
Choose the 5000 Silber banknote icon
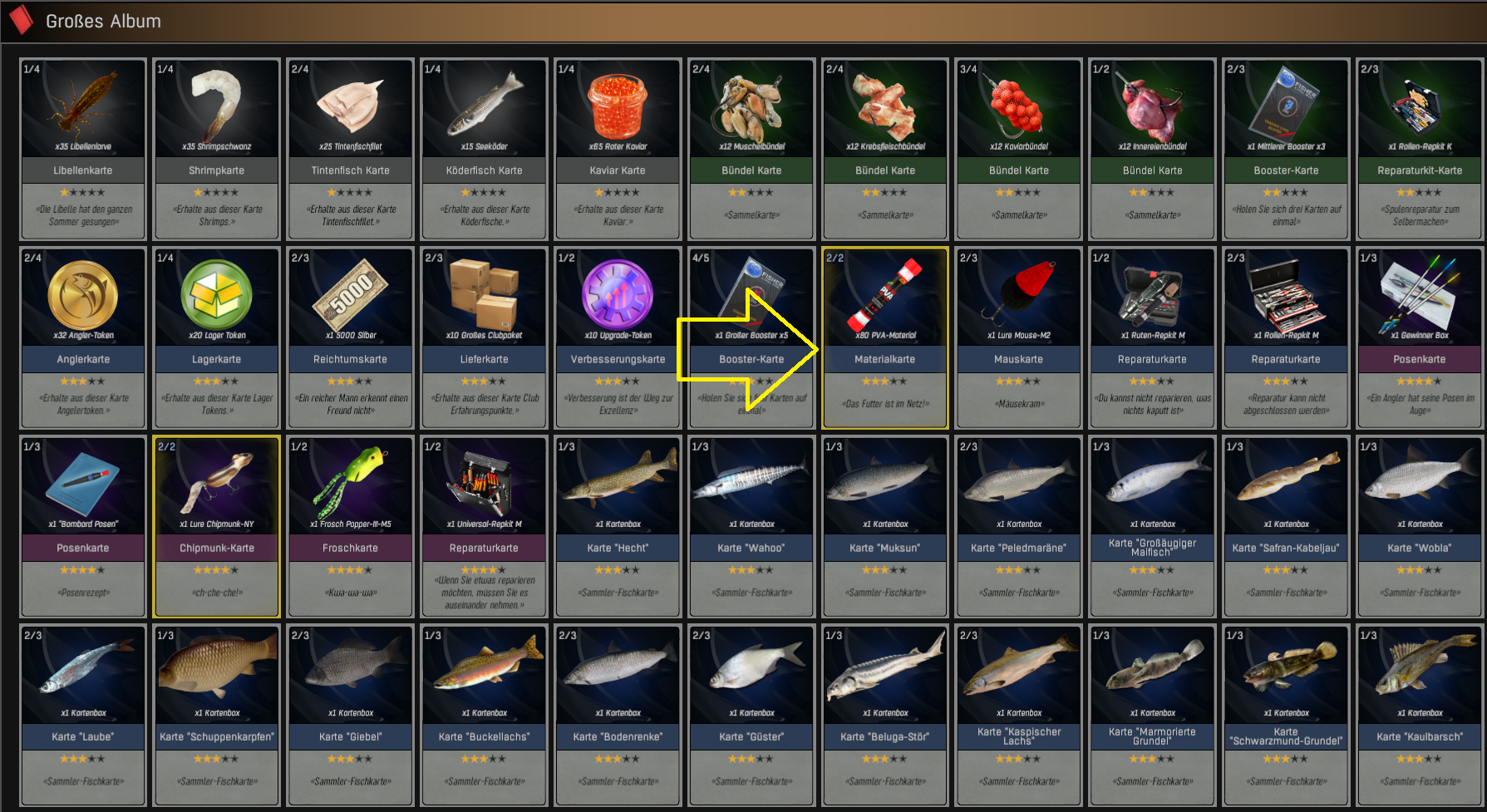[x=351, y=294]
